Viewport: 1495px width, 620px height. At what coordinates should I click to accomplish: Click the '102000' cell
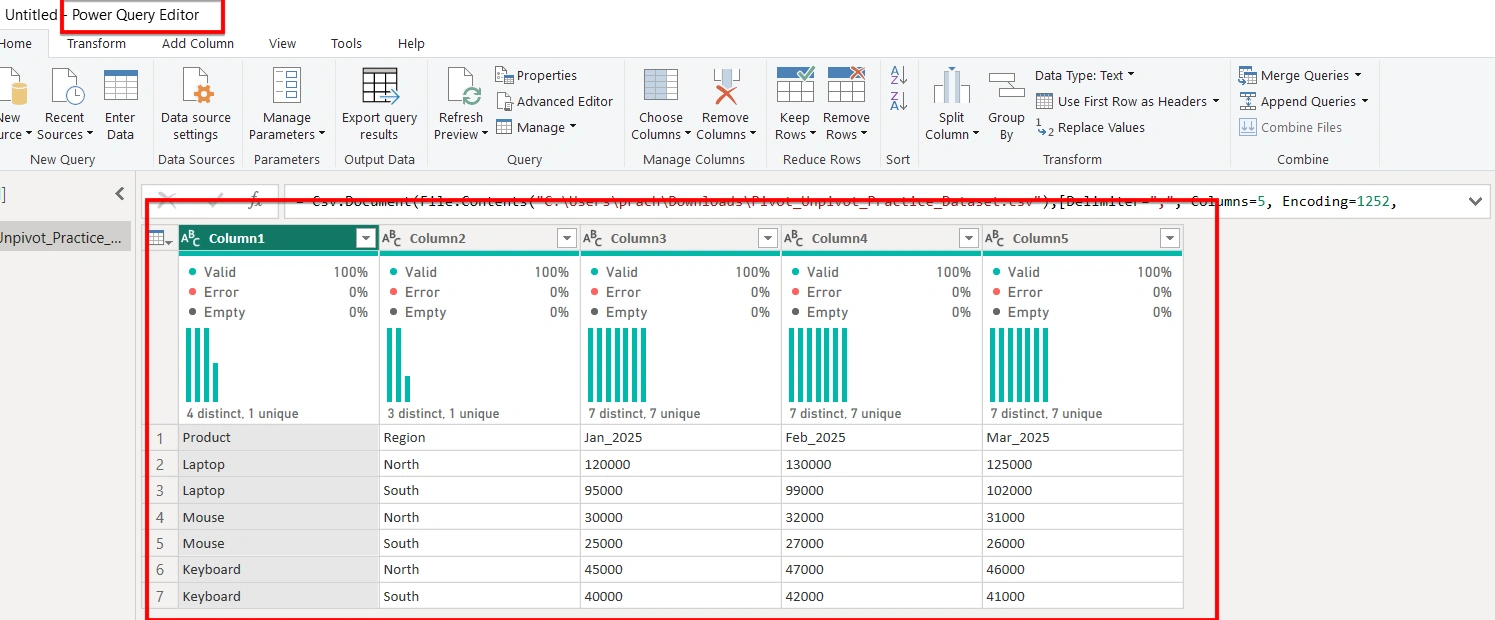click(1083, 490)
